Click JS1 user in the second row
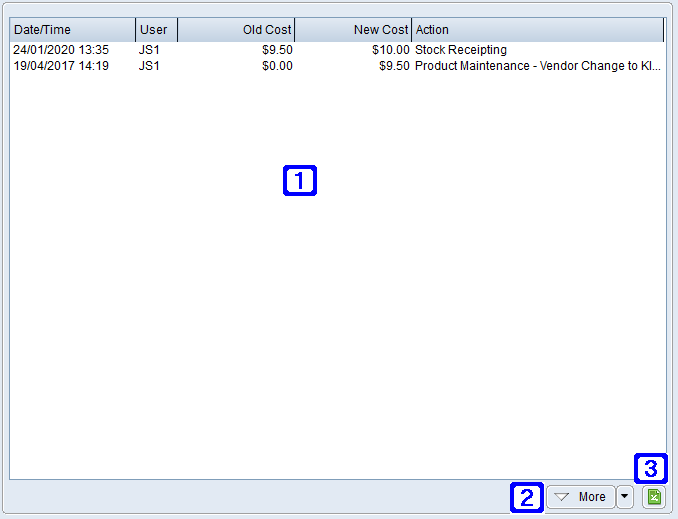Image resolution: width=678 pixels, height=519 pixels. click(x=150, y=66)
